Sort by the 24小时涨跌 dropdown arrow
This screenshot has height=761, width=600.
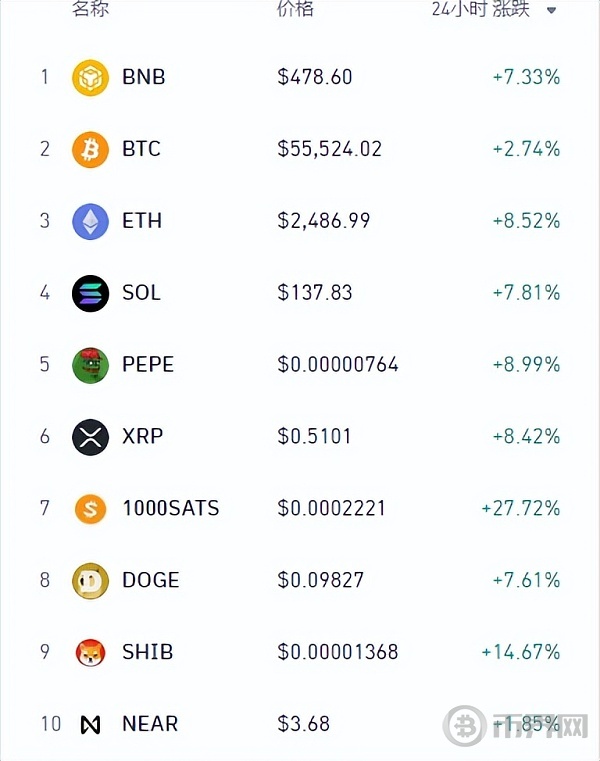coord(551,10)
